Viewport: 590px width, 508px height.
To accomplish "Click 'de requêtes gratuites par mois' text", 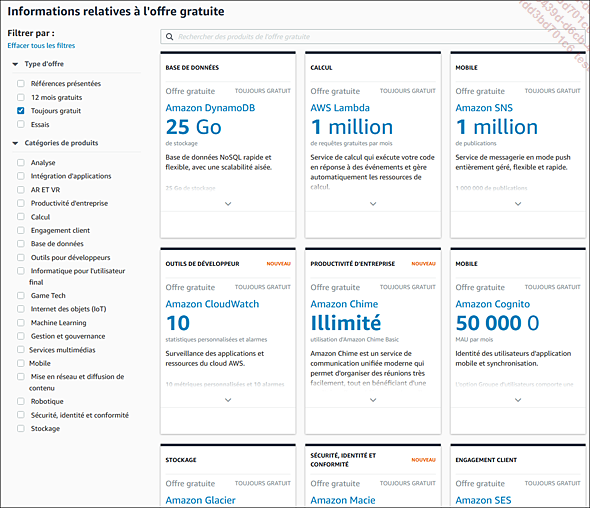I will [x=351, y=143].
